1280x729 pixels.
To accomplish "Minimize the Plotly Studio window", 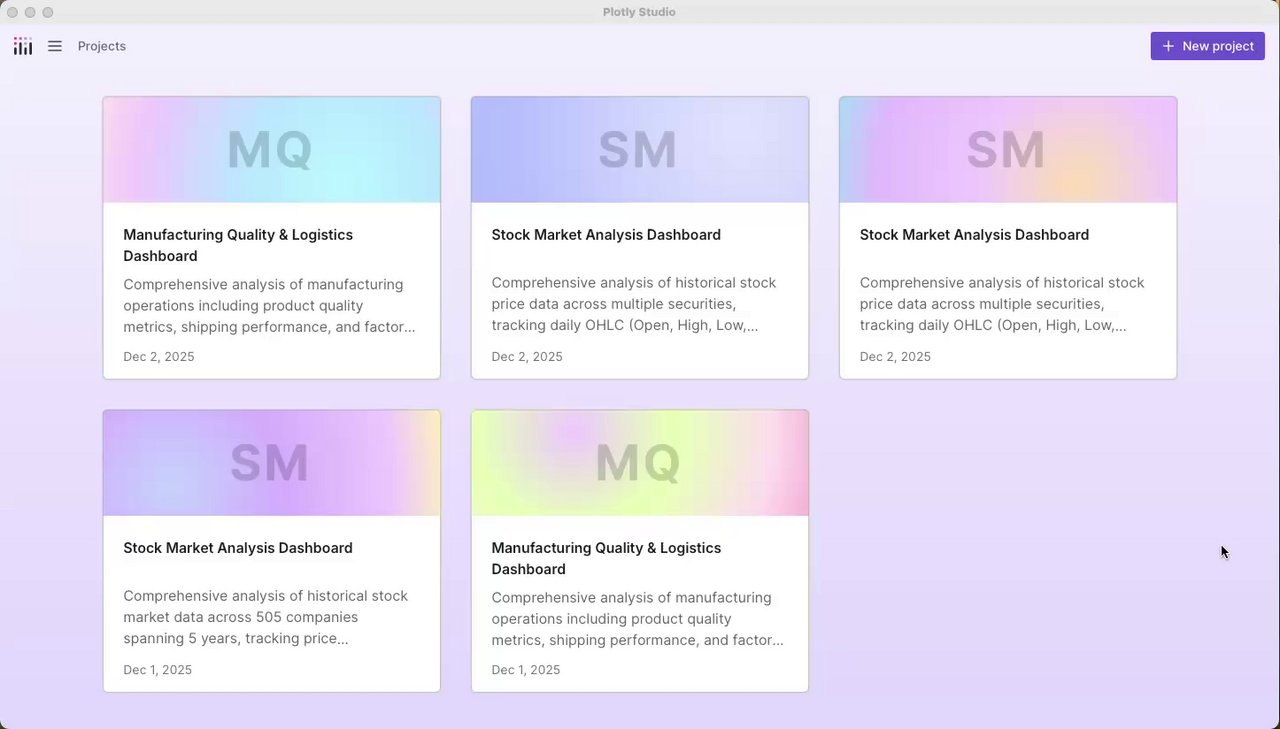I will [x=30, y=12].
